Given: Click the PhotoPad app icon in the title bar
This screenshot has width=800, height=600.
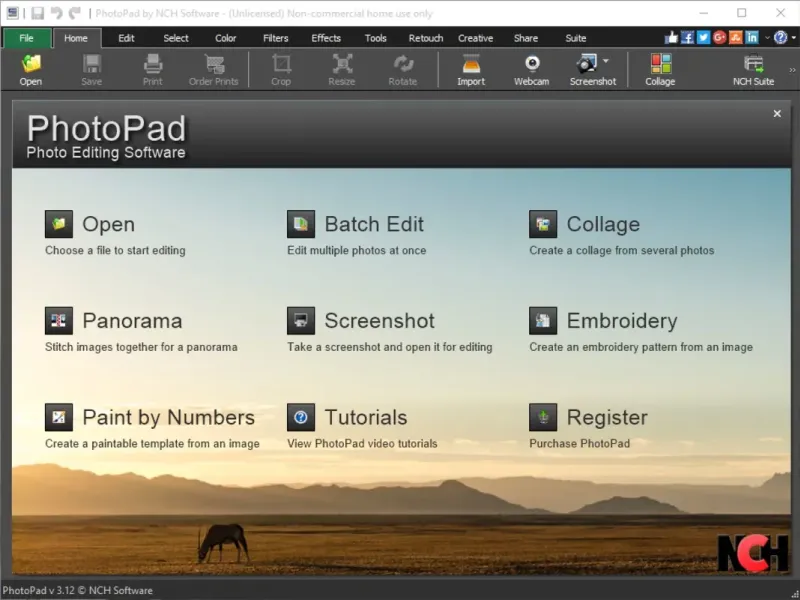Looking at the screenshot, I should 12,13.
